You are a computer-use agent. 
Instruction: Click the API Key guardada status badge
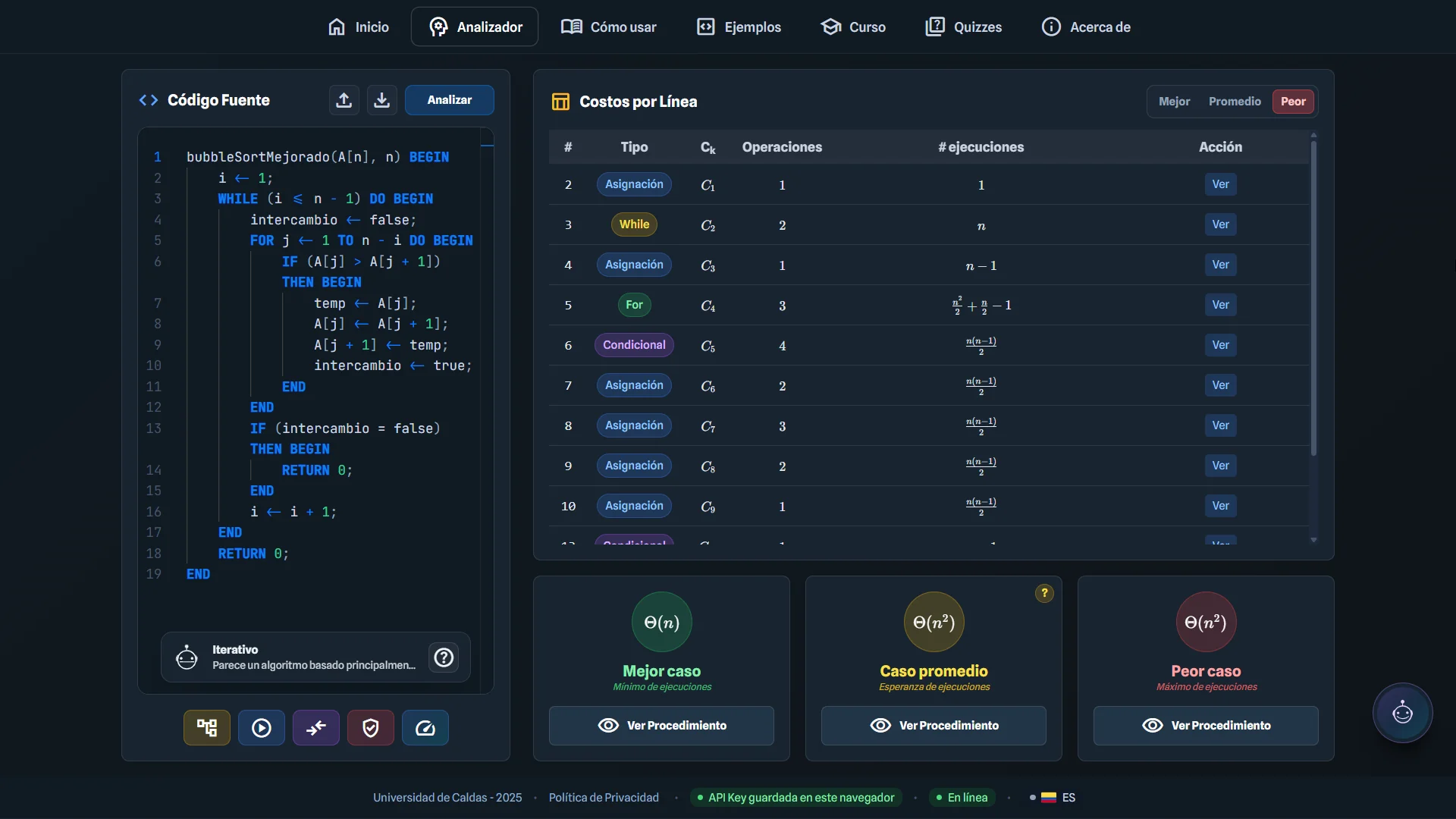pos(795,798)
